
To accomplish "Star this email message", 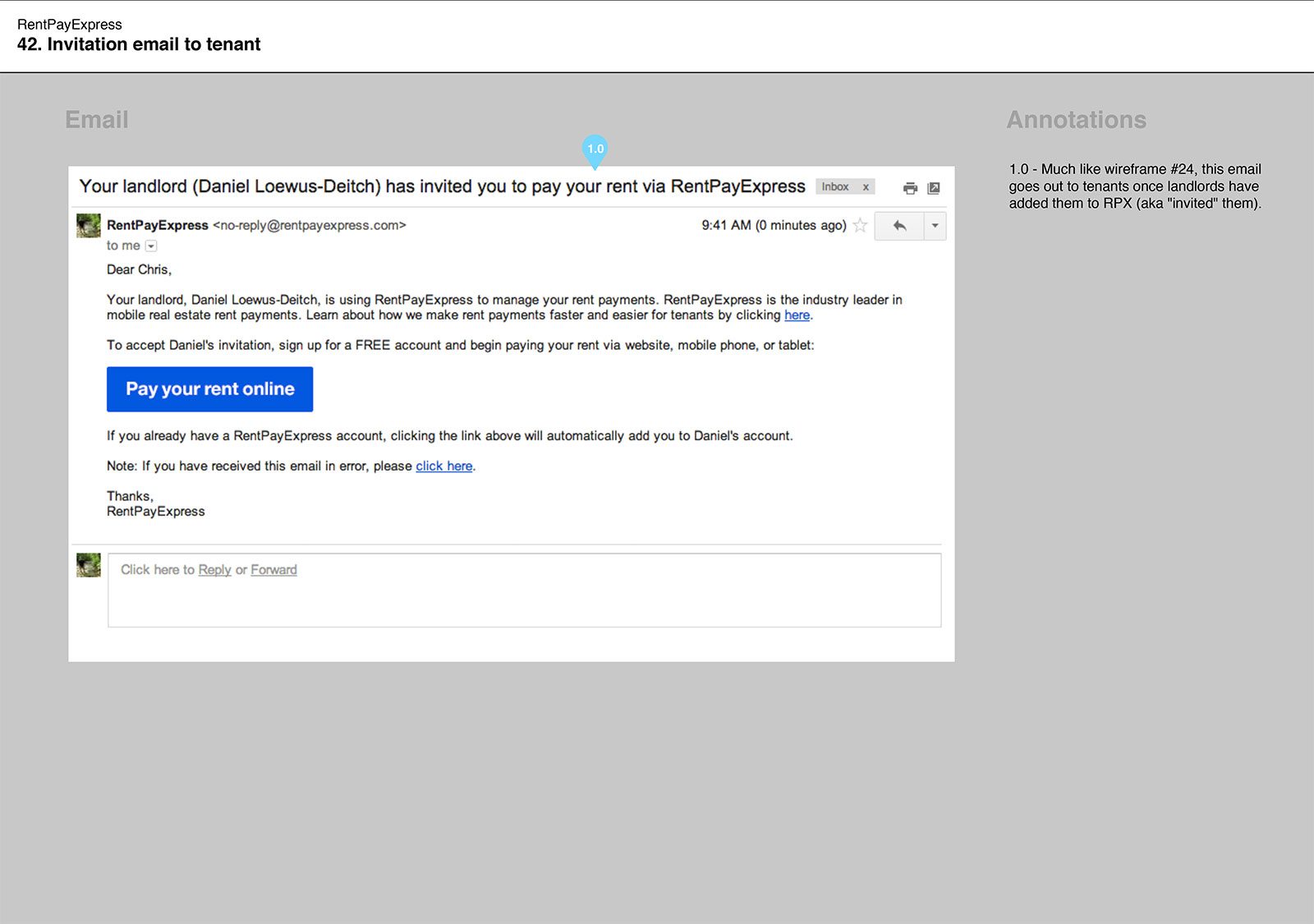I will coord(860,225).
